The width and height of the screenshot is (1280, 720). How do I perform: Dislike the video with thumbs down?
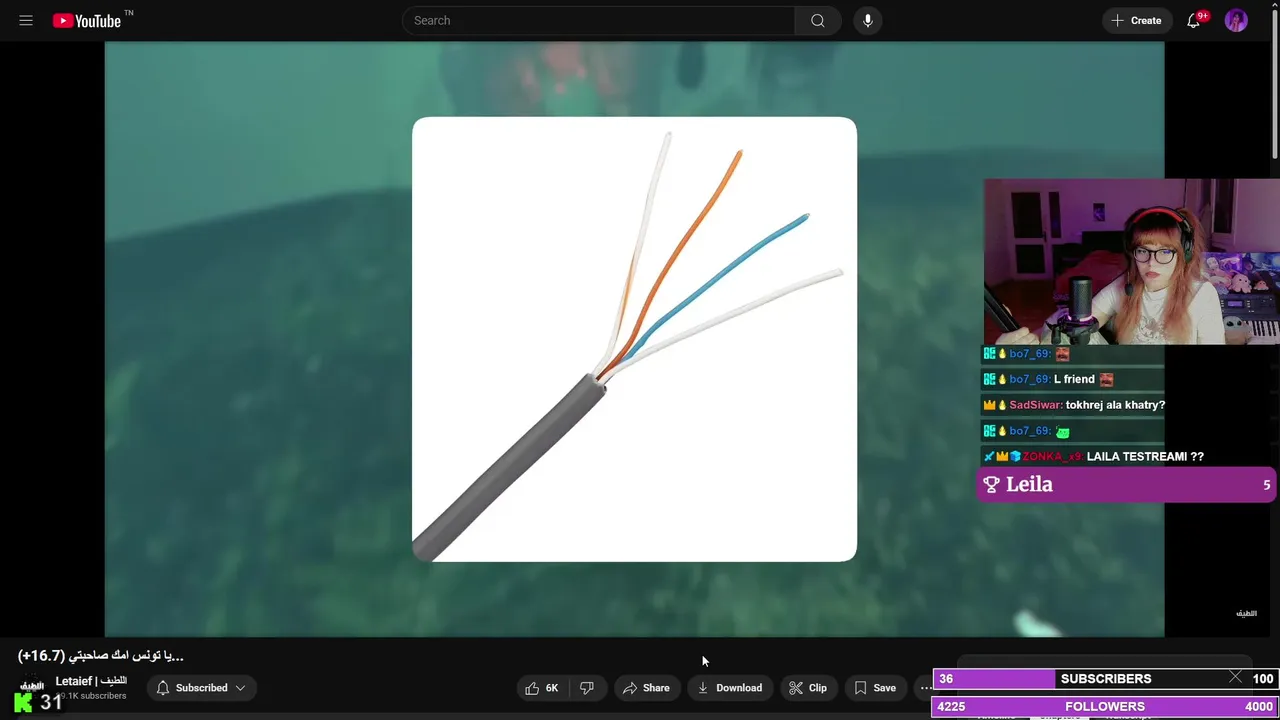tap(587, 688)
